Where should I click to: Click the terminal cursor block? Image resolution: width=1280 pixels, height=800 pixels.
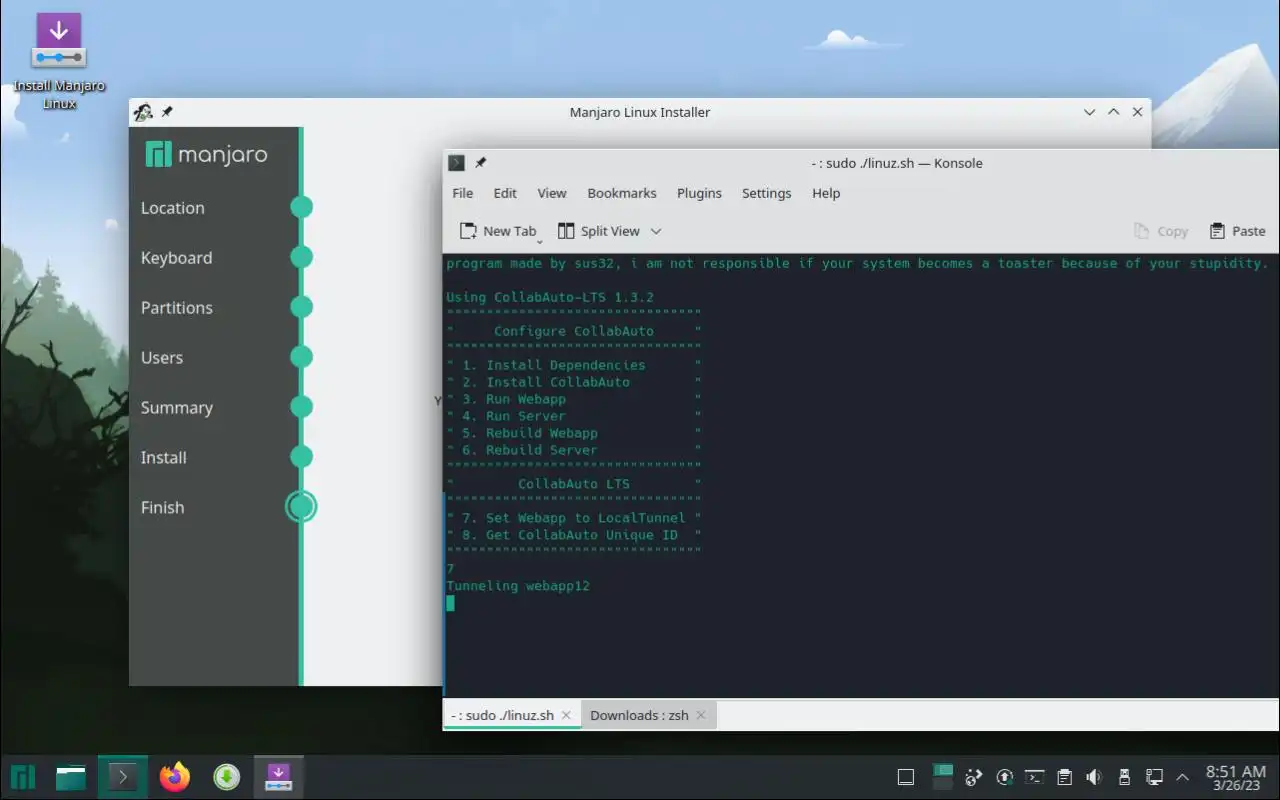click(x=450, y=603)
